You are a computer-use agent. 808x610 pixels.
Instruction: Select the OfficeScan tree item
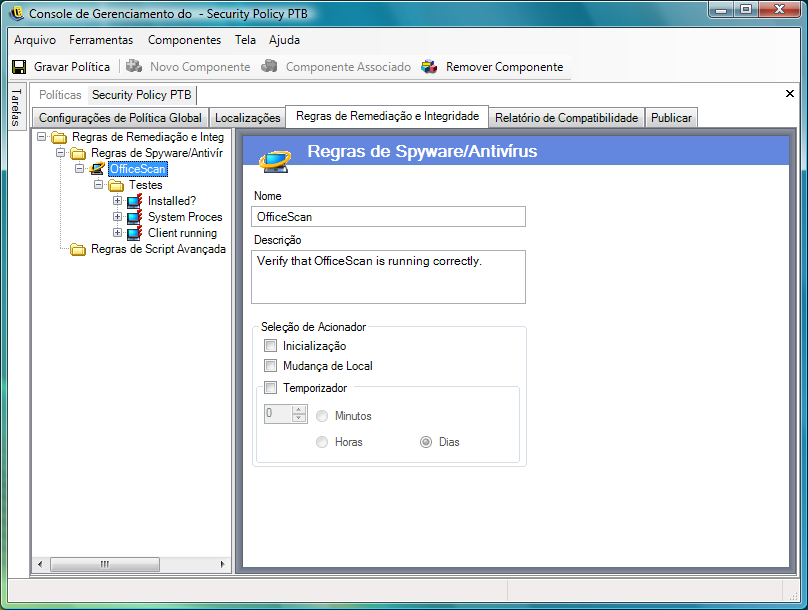(x=138, y=169)
